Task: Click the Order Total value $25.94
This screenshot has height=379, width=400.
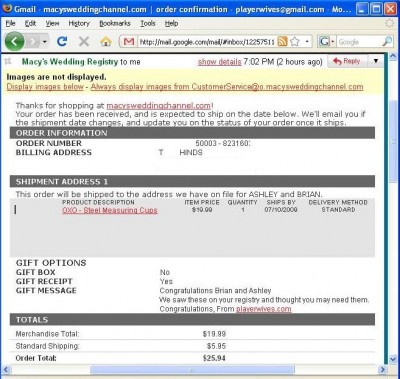Action: pos(214,358)
